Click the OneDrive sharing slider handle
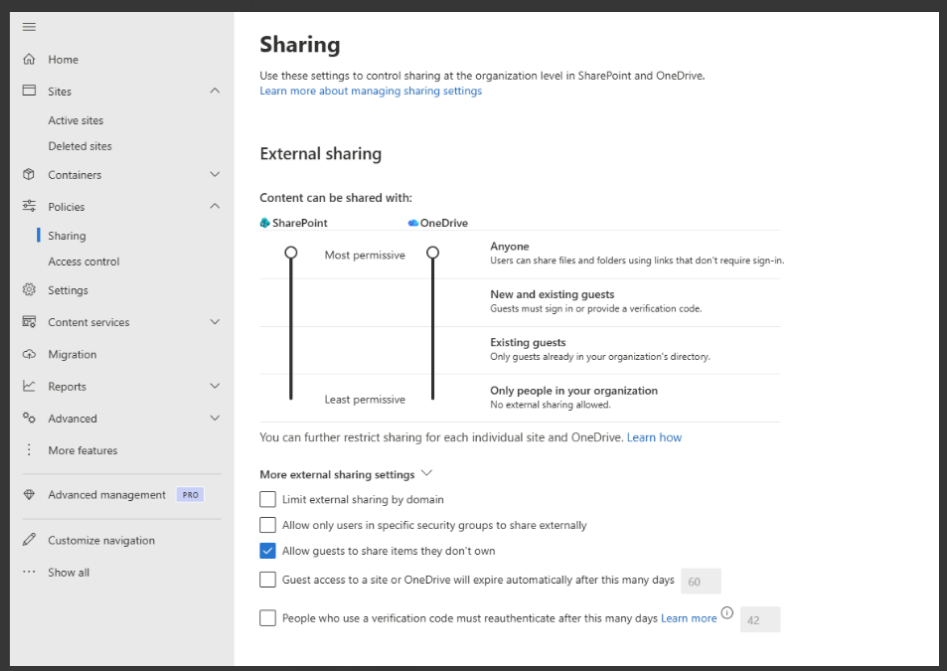This screenshot has width=947, height=671. pyautogui.click(x=432, y=252)
